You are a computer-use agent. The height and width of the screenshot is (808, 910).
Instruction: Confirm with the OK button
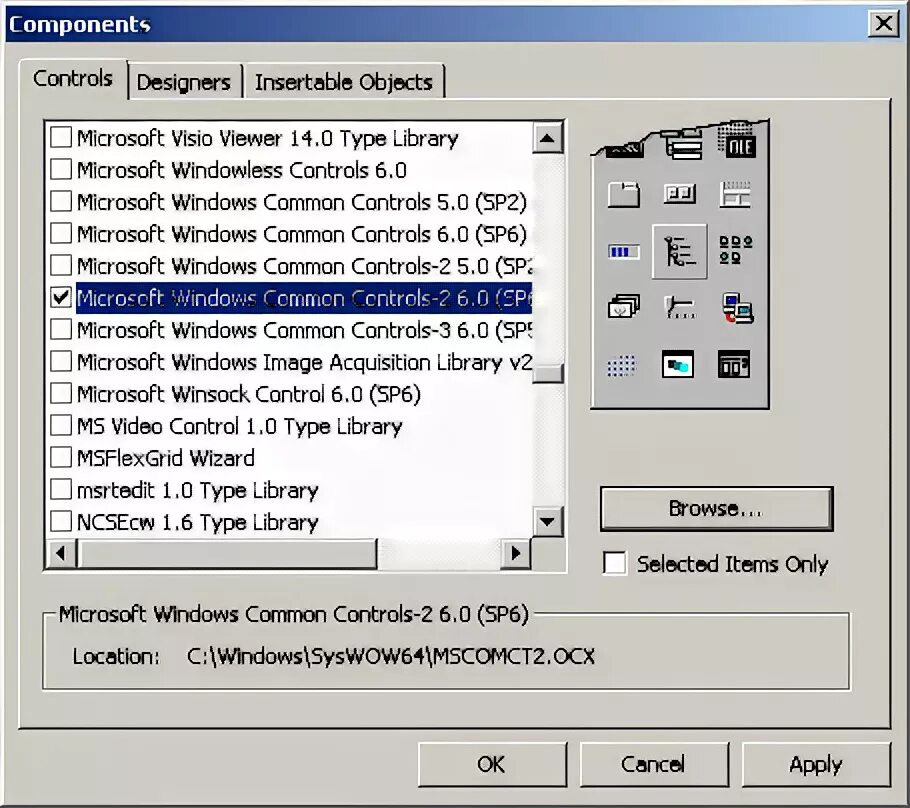[492, 764]
